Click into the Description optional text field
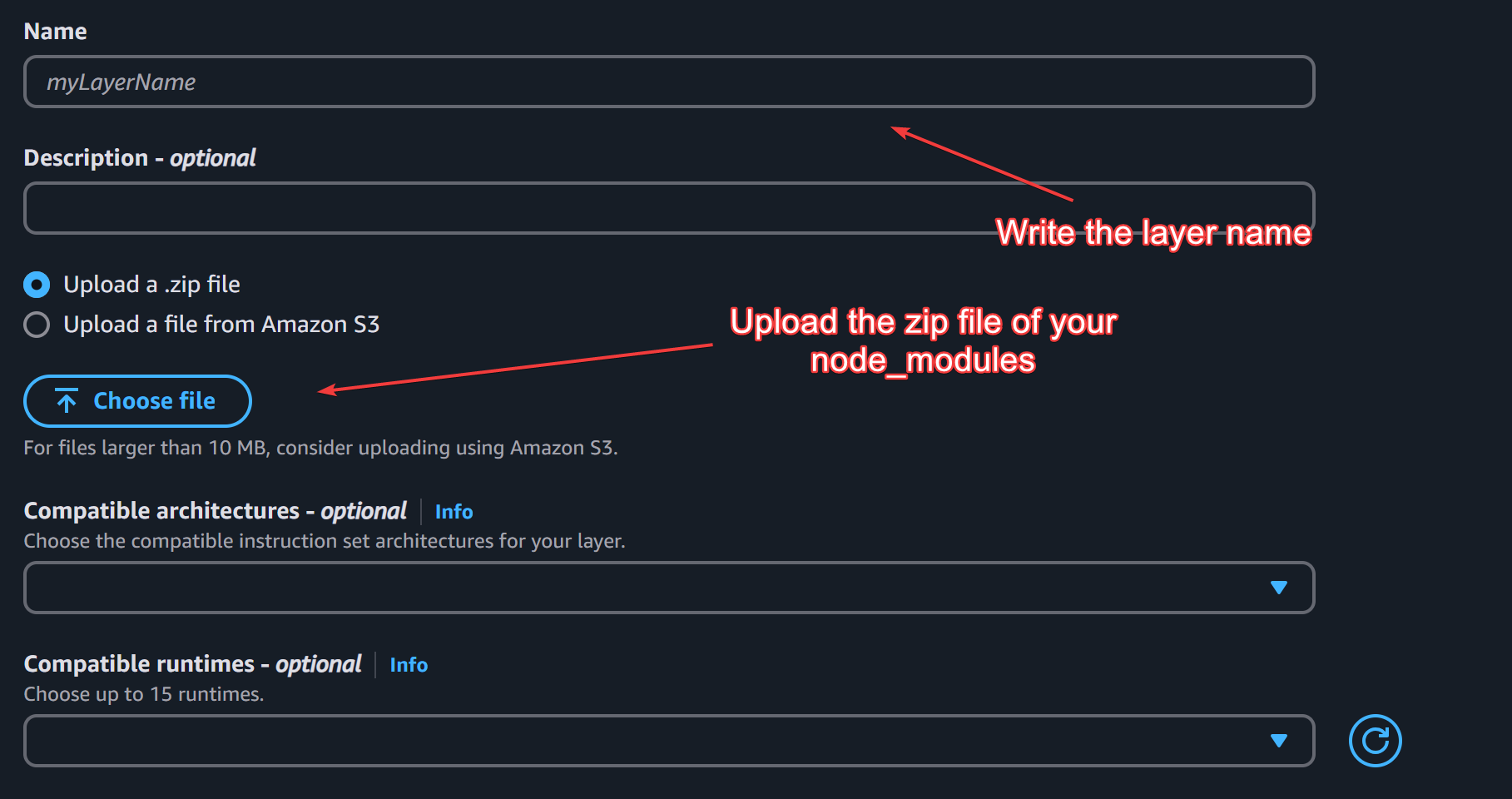 499,208
